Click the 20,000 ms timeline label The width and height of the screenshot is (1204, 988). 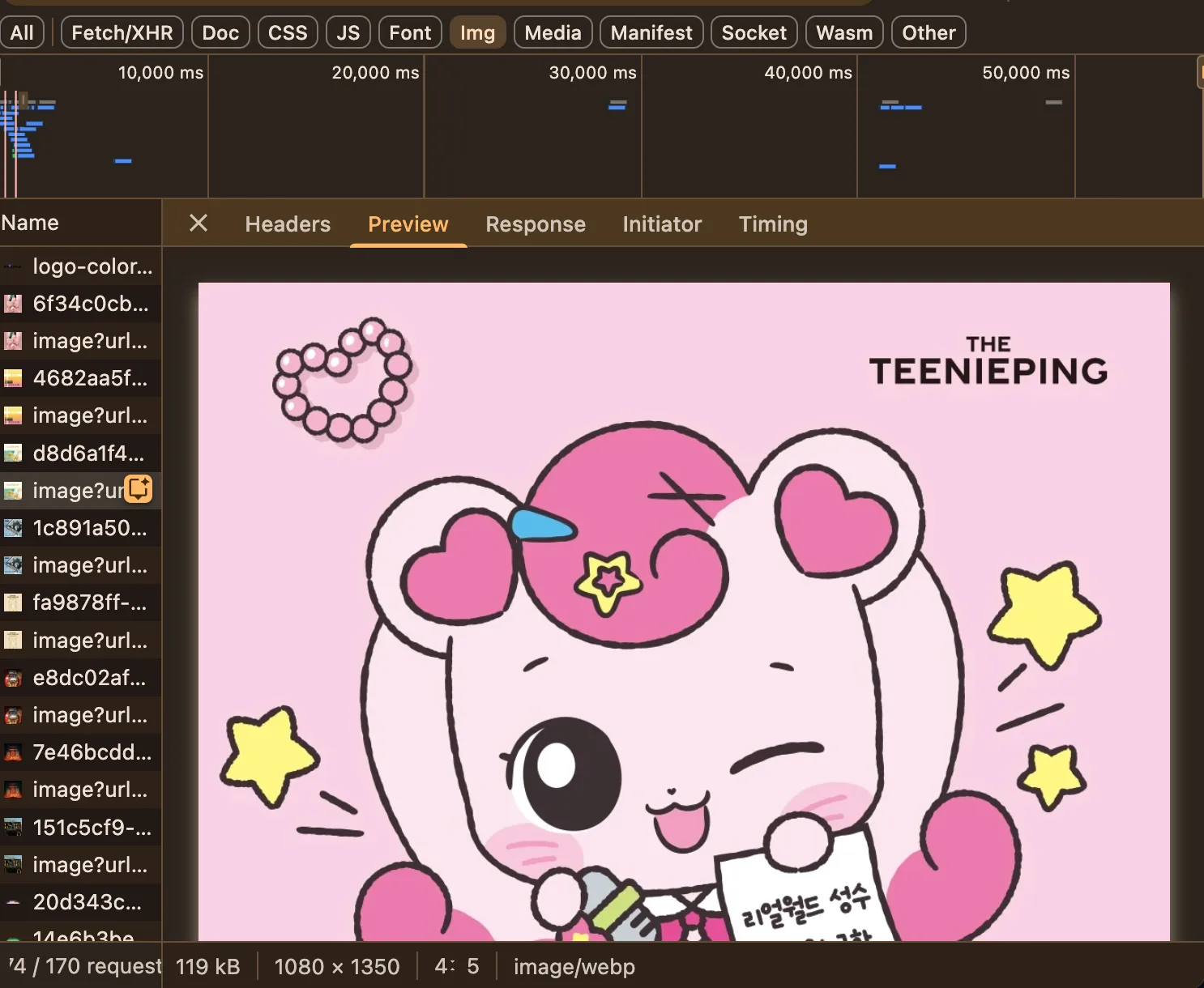click(375, 73)
